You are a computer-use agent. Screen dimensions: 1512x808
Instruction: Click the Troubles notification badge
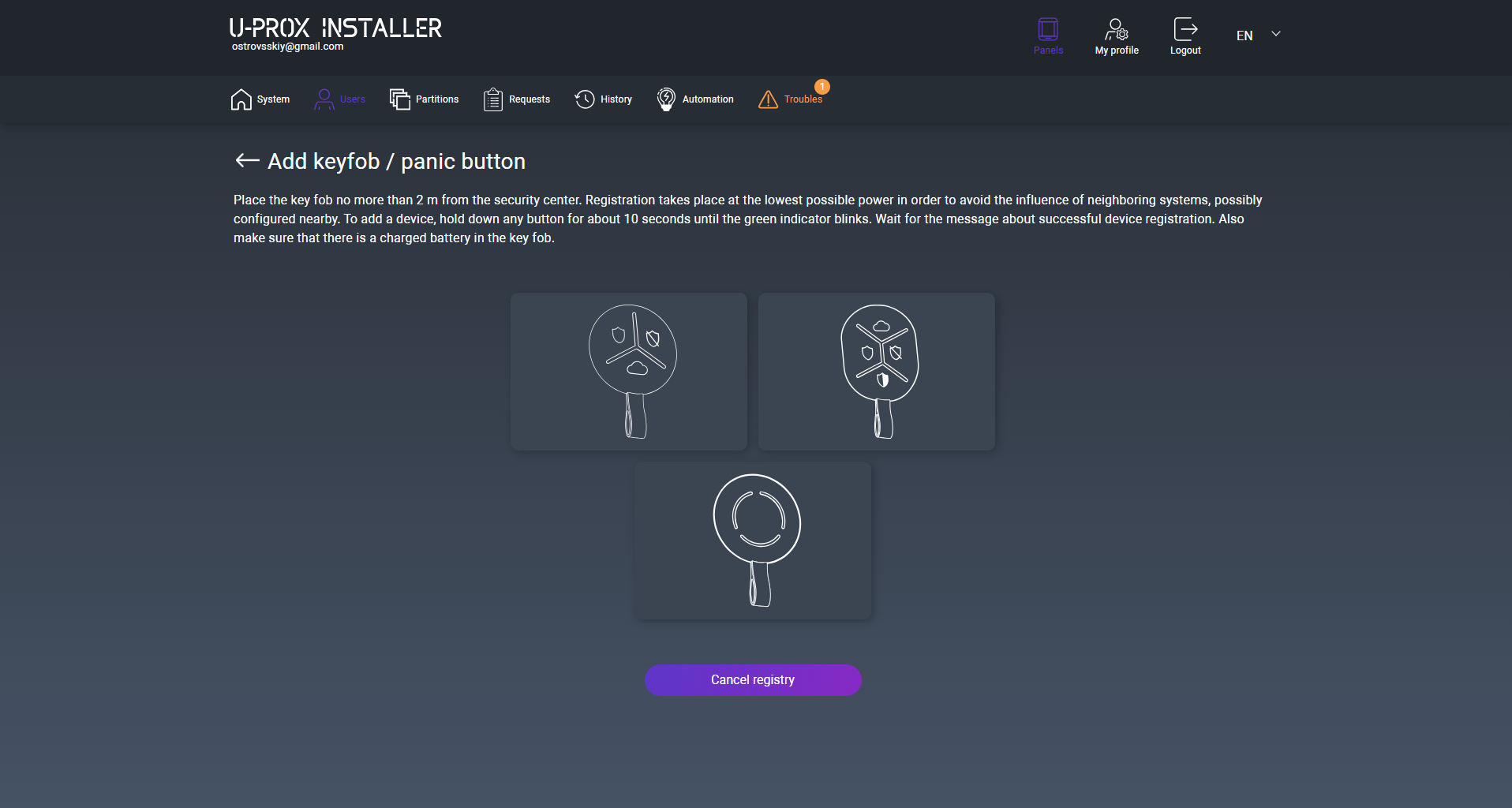(x=822, y=87)
